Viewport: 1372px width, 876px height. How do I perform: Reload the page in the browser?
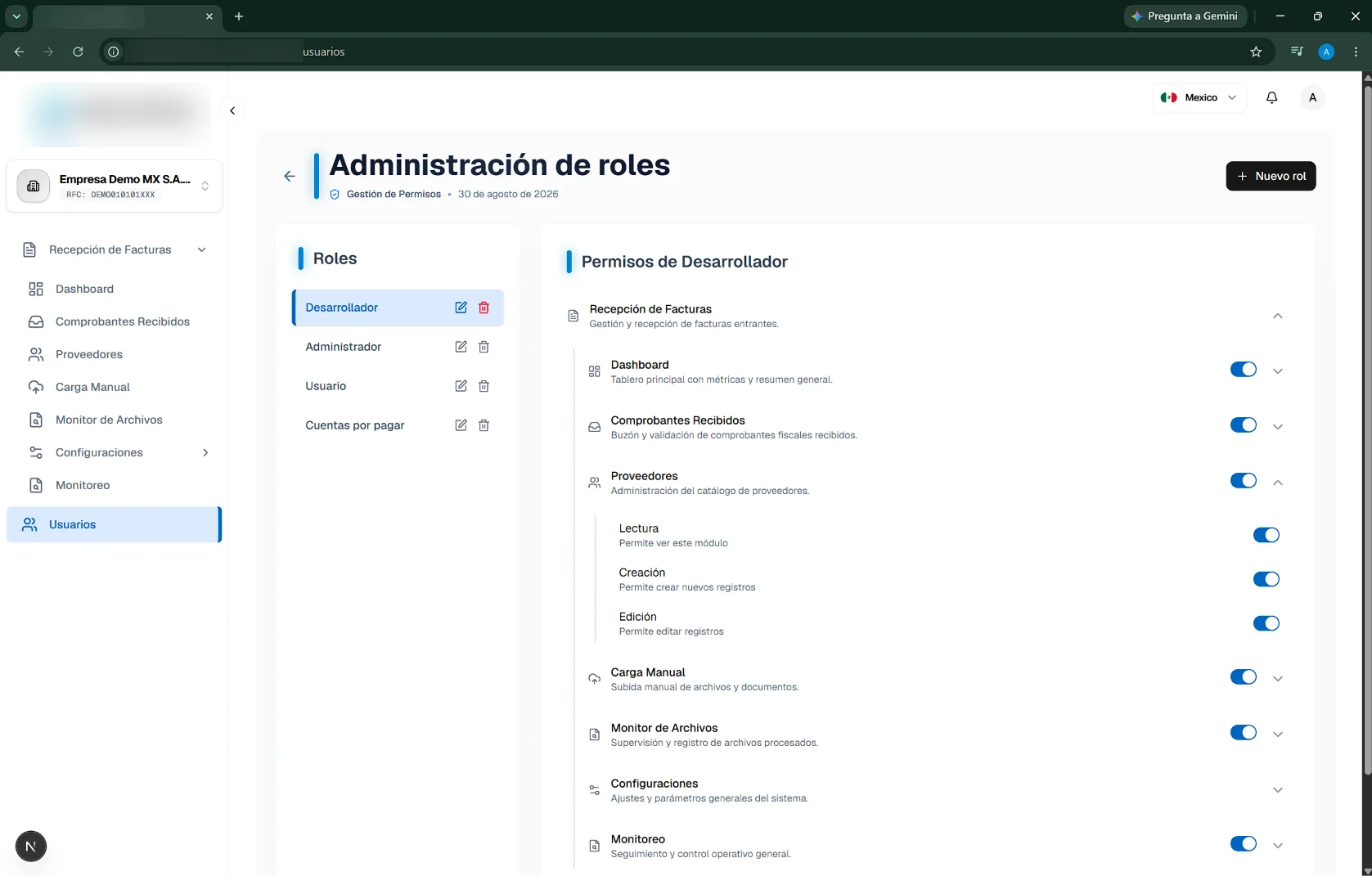pyautogui.click(x=78, y=52)
